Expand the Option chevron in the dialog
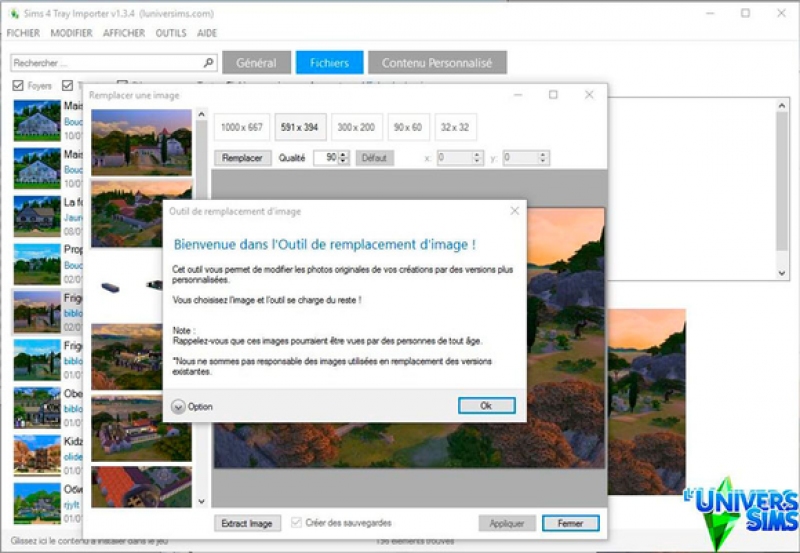The image size is (800, 553). point(178,407)
